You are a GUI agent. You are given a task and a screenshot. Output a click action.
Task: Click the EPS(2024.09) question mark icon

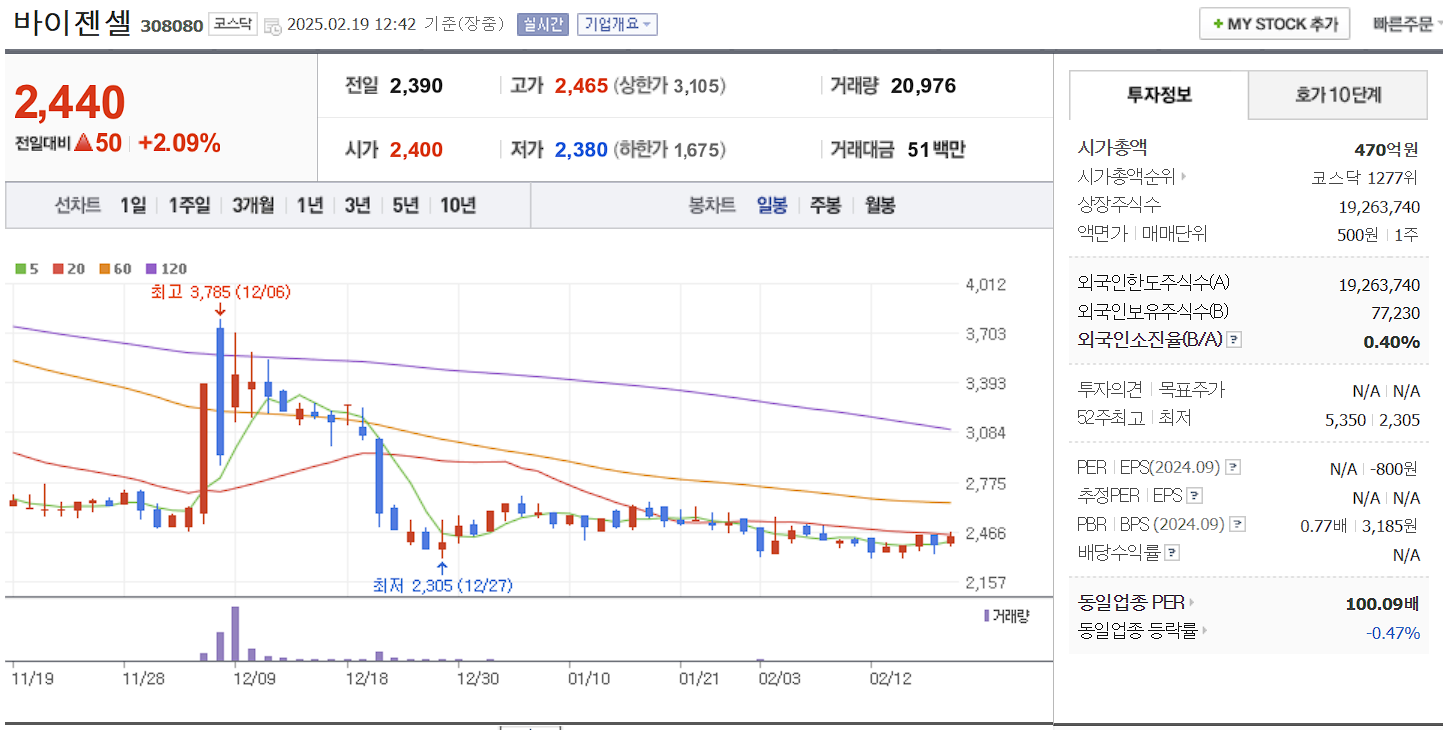pos(1232,468)
